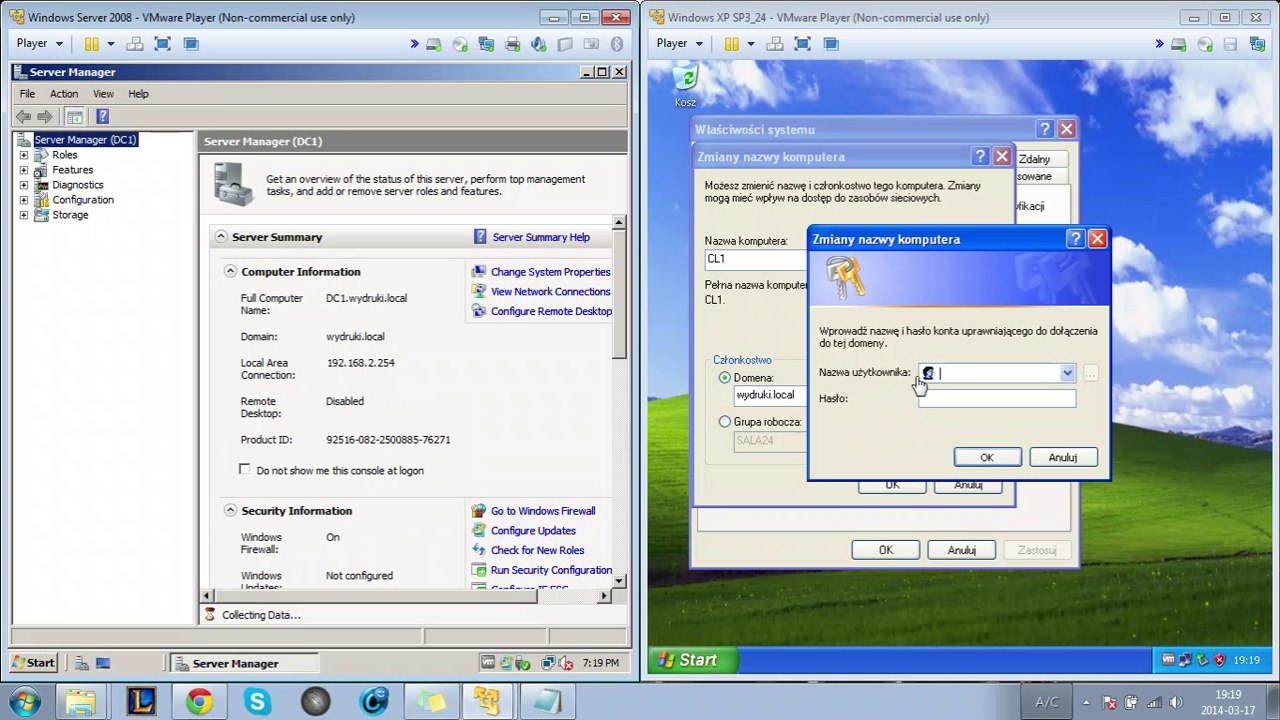Click Send Ctrl+Alt+Del icon in Windows Server 2008 player
This screenshot has width=1280, height=720.
[x=135, y=44]
